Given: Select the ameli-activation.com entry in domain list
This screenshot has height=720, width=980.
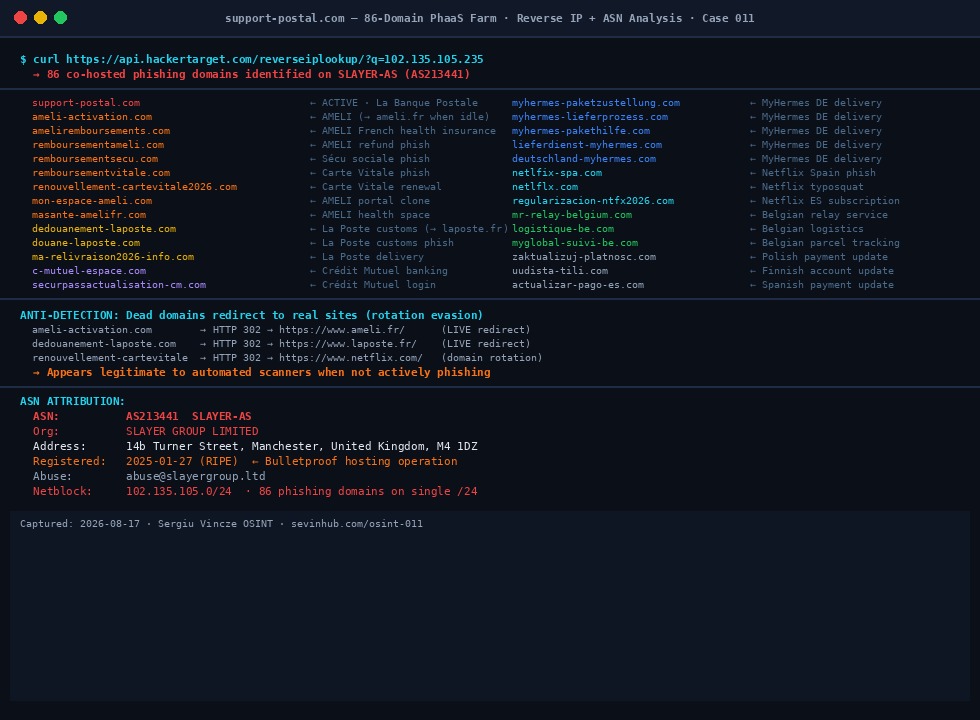Looking at the screenshot, I should click(x=92, y=117).
